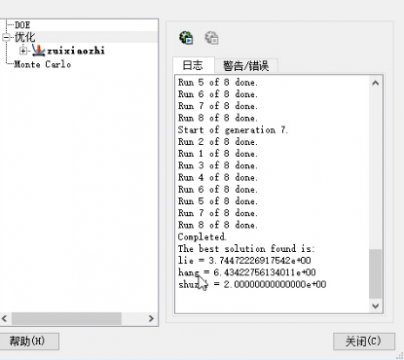Image resolution: width=404 pixels, height=360 pixels.
Task: Click the log vertical scrollbar thumb
Action: point(376,274)
